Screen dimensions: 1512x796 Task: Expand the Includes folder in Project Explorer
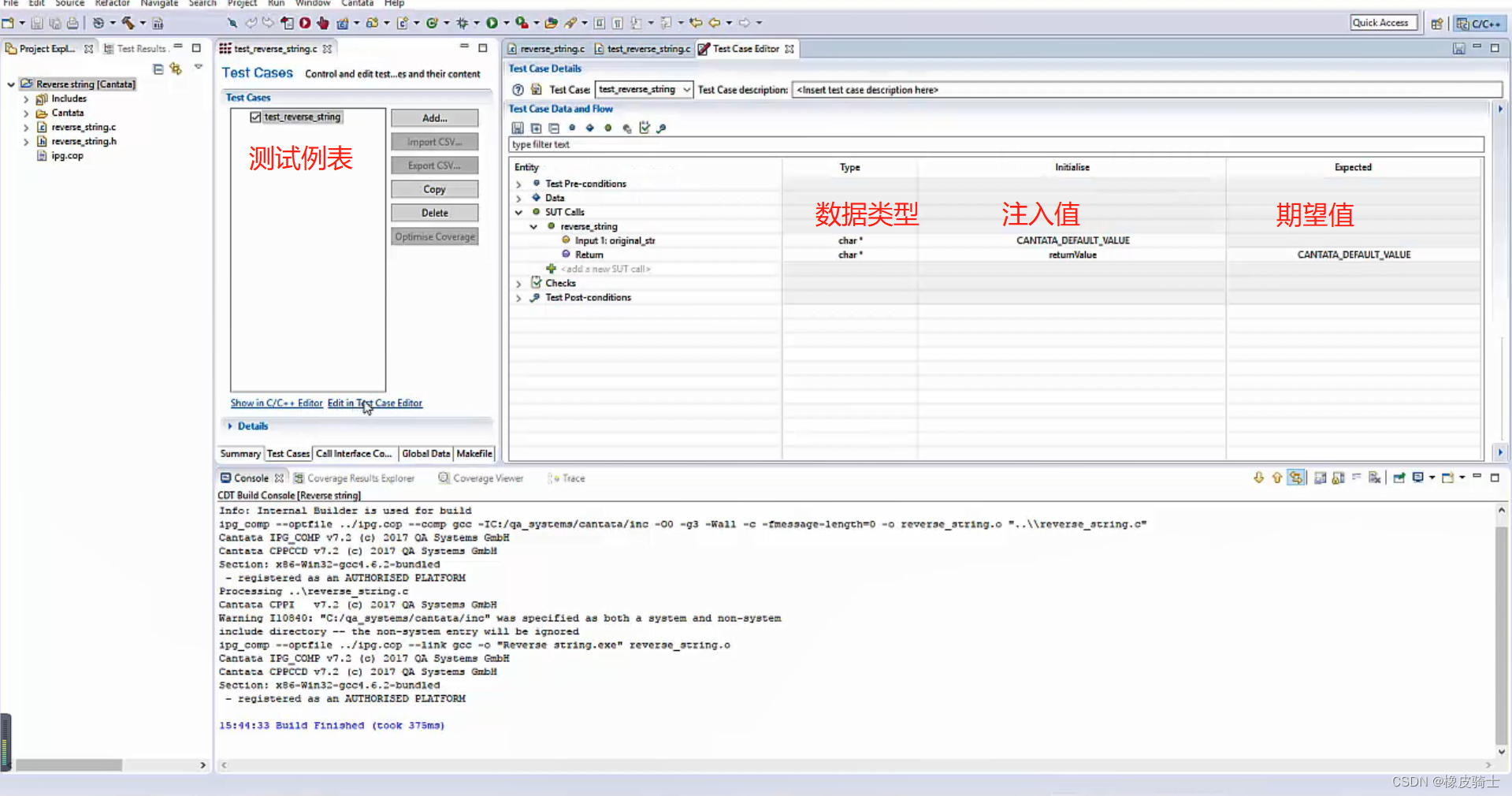click(26, 99)
